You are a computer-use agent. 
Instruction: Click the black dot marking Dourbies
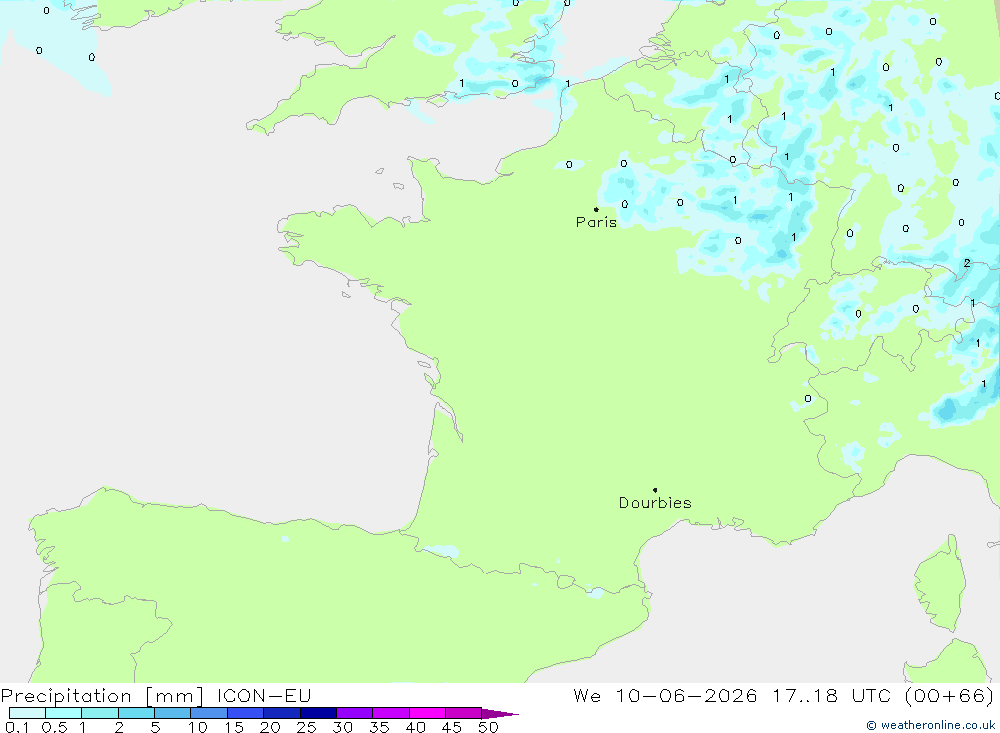pos(655,490)
